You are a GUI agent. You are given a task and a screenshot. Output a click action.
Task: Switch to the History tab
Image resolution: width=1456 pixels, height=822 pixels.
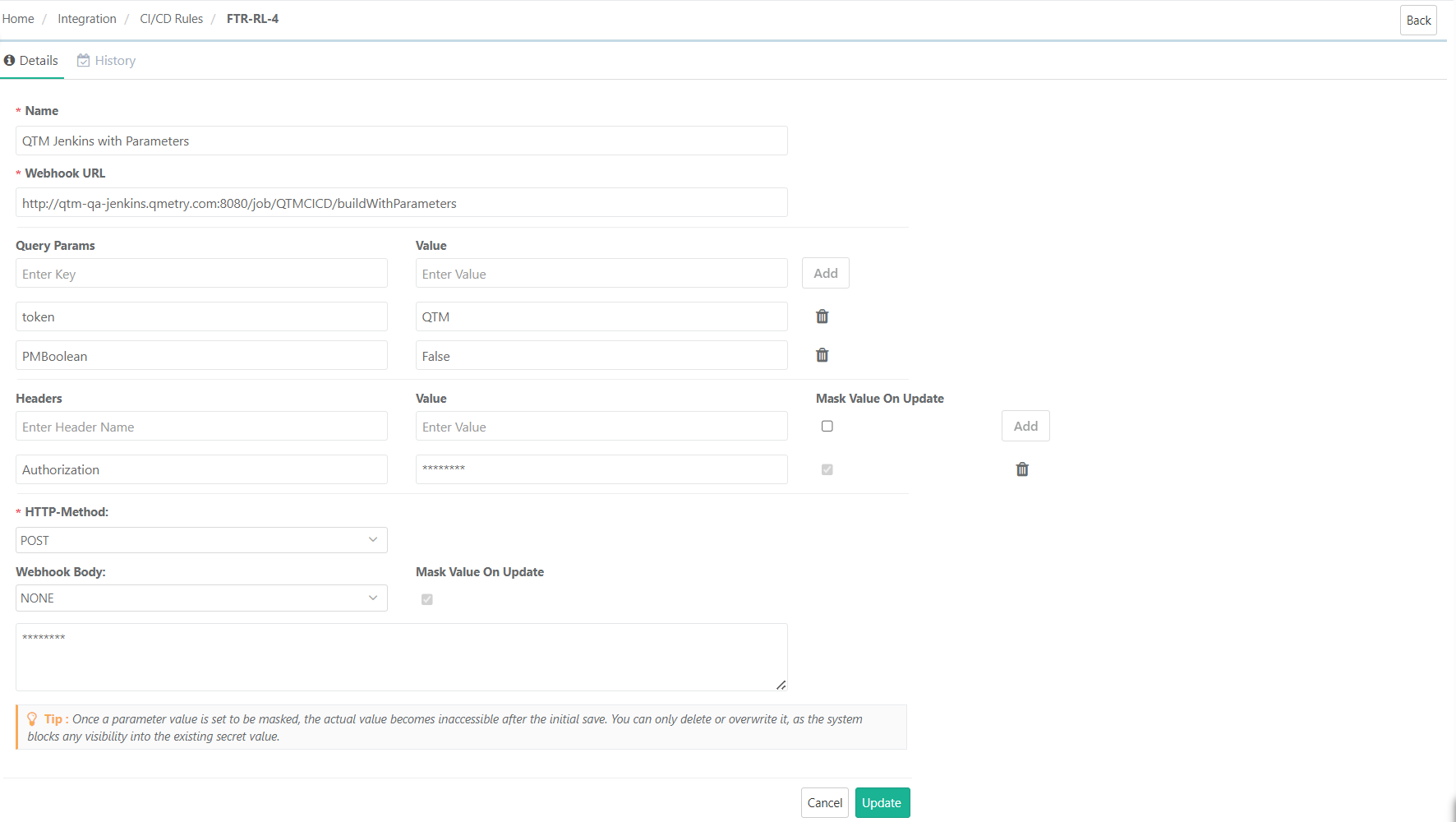tap(115, 60)
